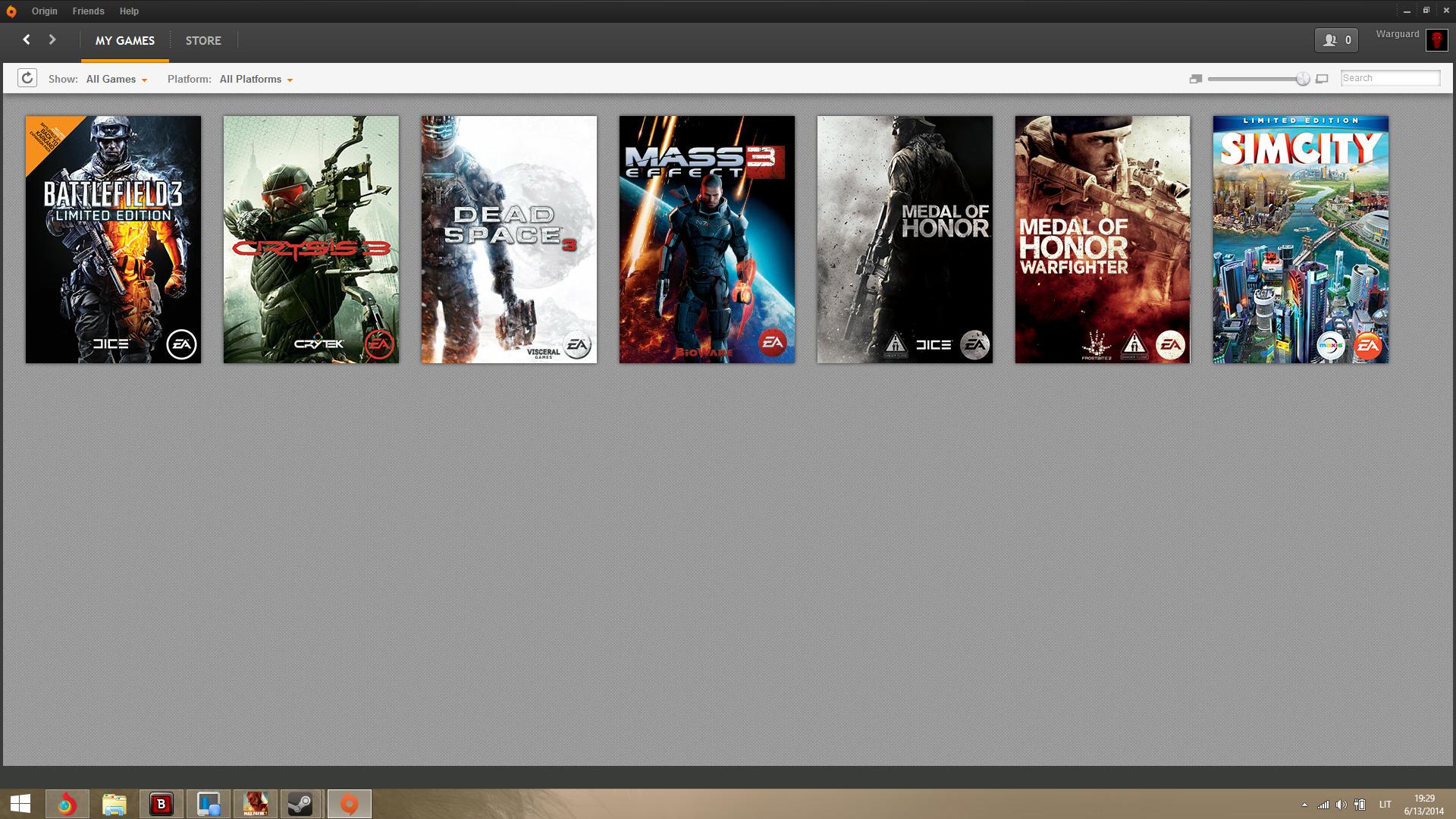This screenshot has width=1456, height=819.
Task: Click the refresh game library icon
Action: 27,78
